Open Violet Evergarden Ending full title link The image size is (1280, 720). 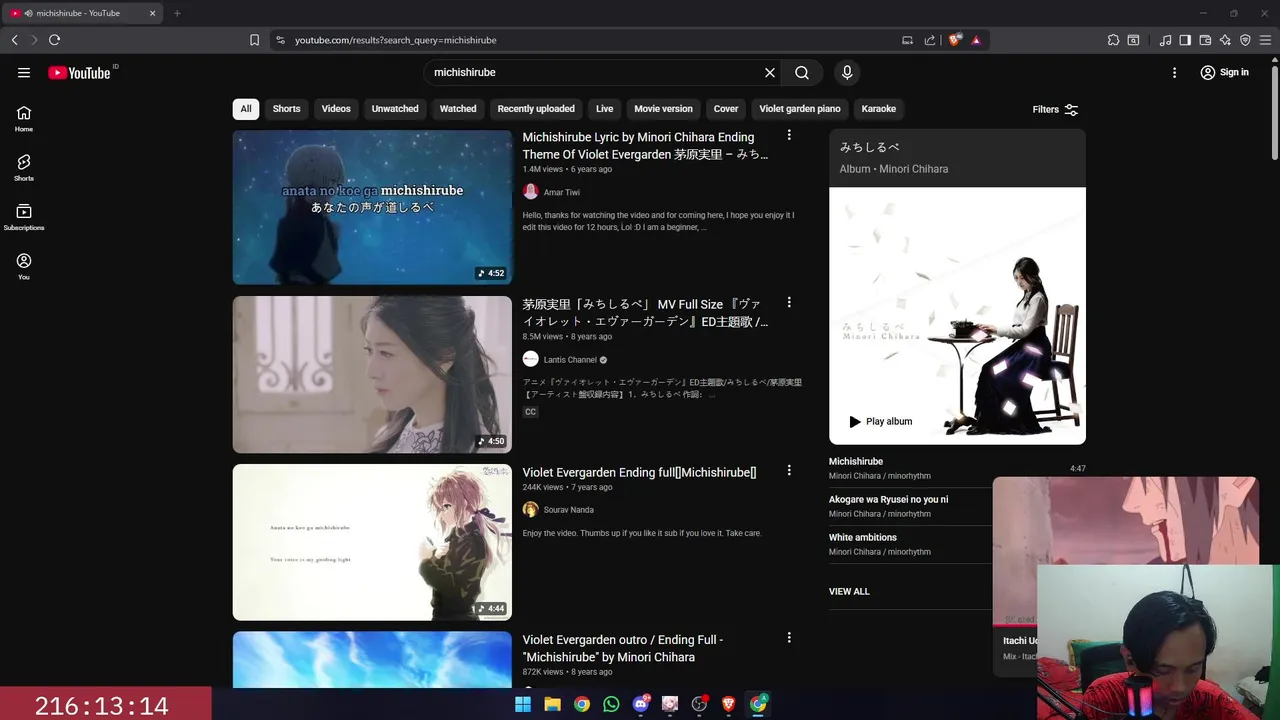[x=639, y=472]
